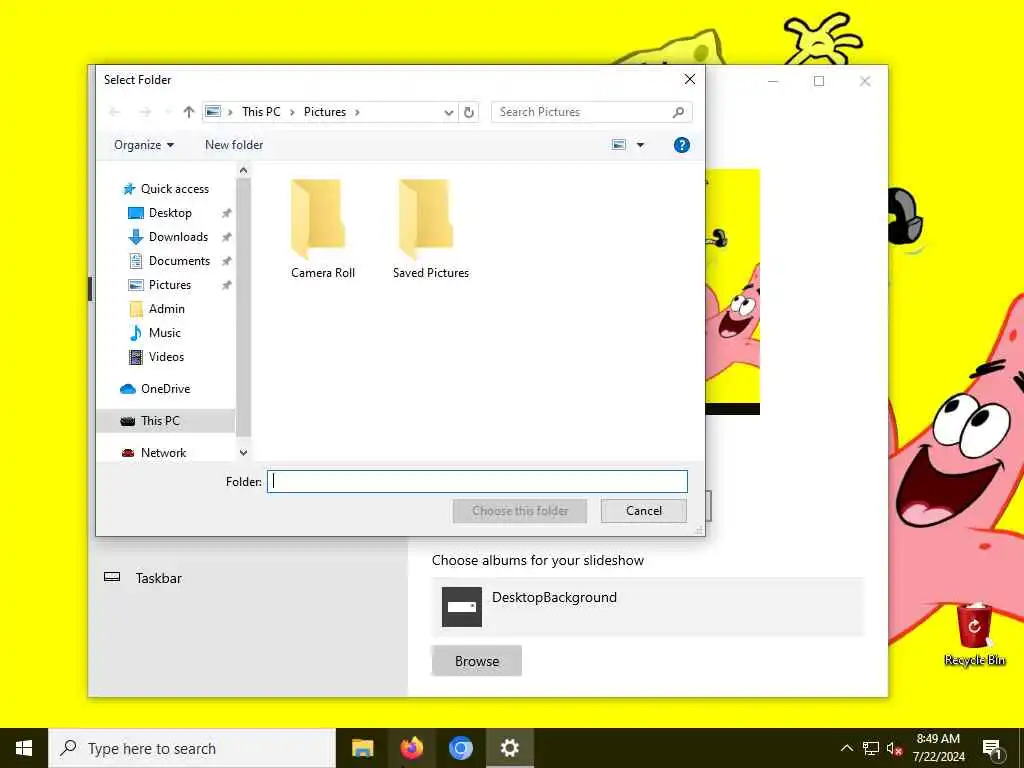Click the navigation pane scroll up arrow

(x=244, y=171)
